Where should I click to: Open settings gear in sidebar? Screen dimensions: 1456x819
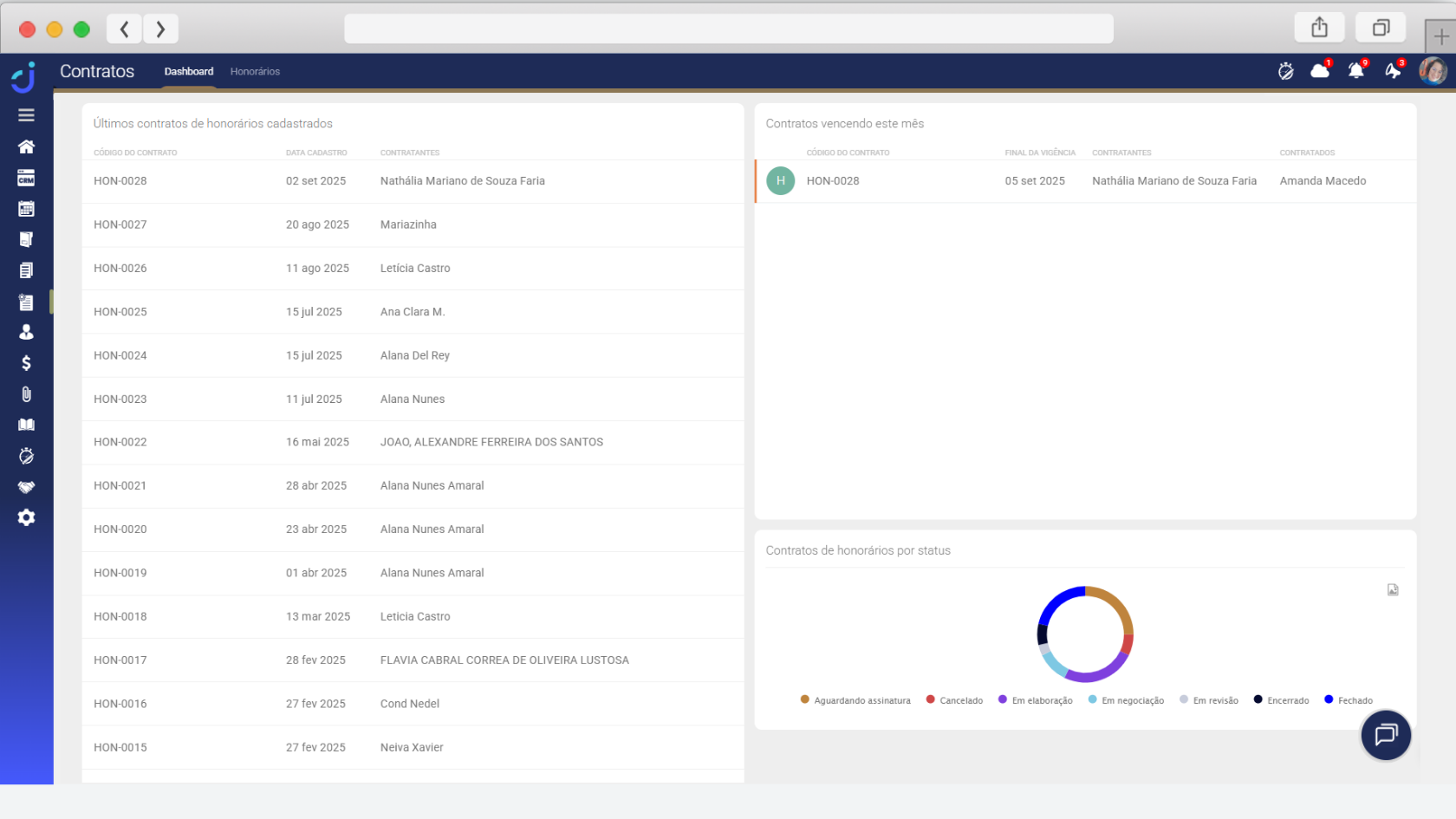pyautogui.click(x=26, y=517)
